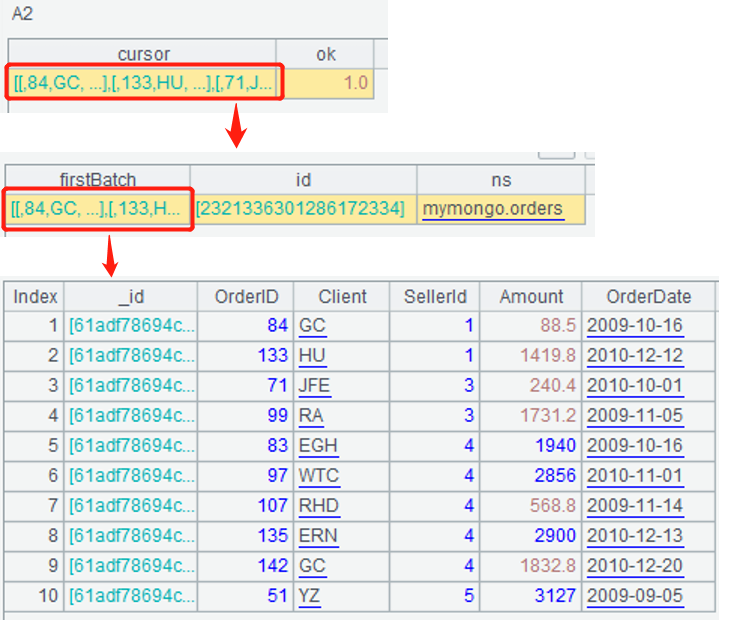Click row index 10 in the table
This screenshot has width=729, height=631.
point(34,596)
